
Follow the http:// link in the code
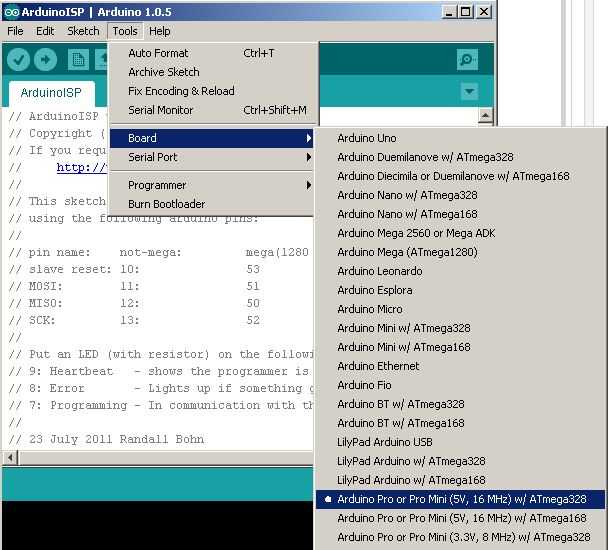[x=82, y=168]
